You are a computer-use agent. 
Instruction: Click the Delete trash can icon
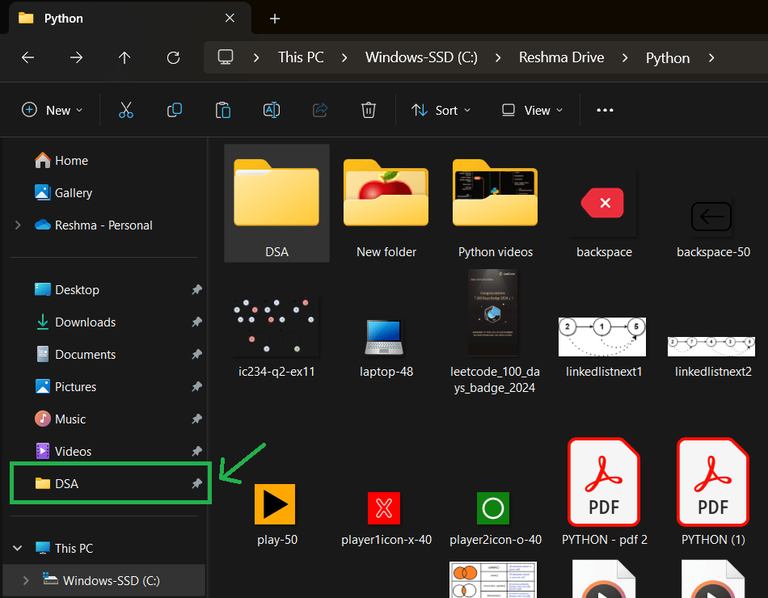tap(369, 110)
